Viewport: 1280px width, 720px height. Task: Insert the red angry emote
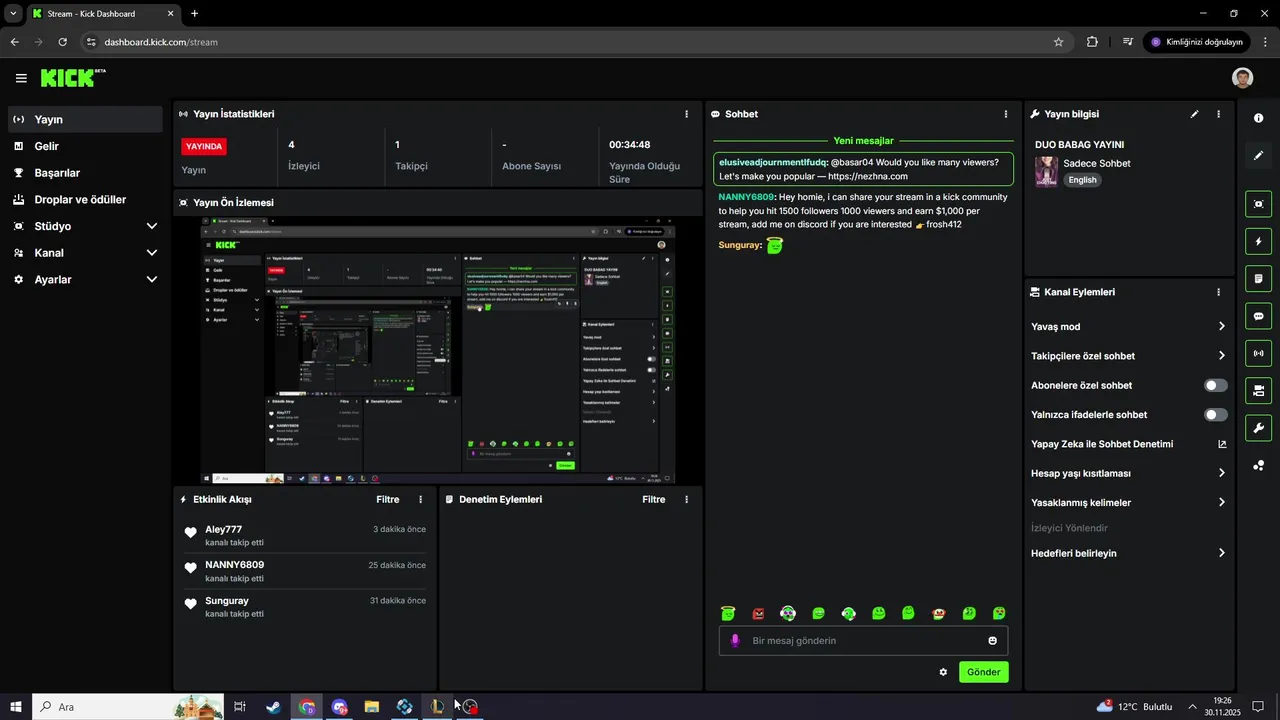coord(758,613)
